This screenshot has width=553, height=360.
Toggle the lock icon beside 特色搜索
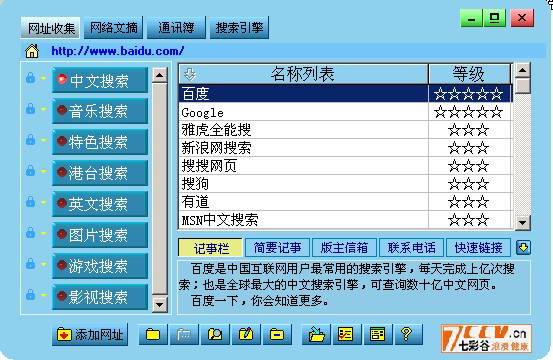(x=31, y=140)
